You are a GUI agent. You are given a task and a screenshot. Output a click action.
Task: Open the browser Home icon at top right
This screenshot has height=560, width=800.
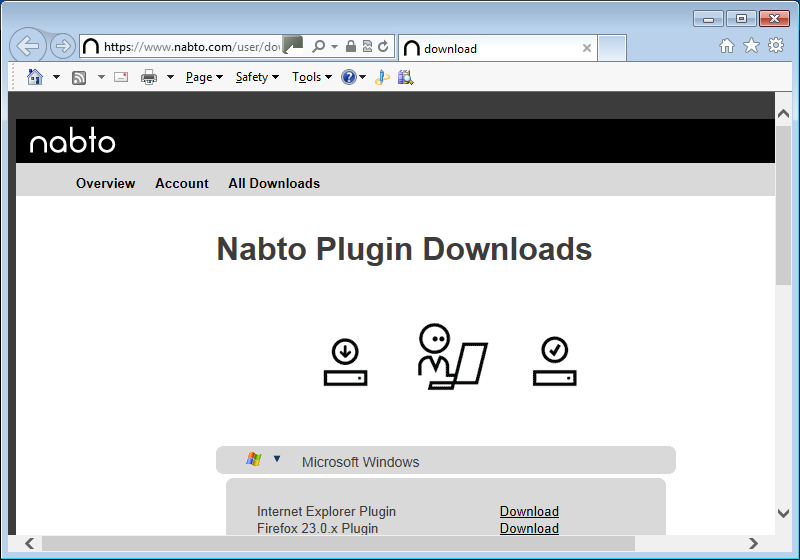[727, 46]
